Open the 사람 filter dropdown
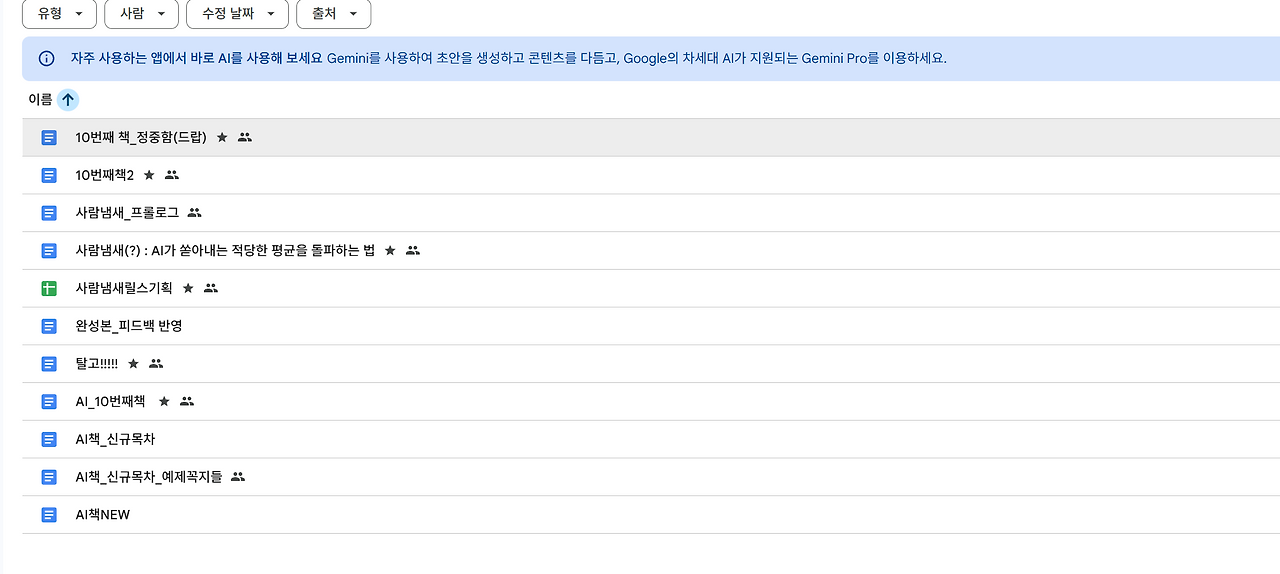 (x=141, y=14)
